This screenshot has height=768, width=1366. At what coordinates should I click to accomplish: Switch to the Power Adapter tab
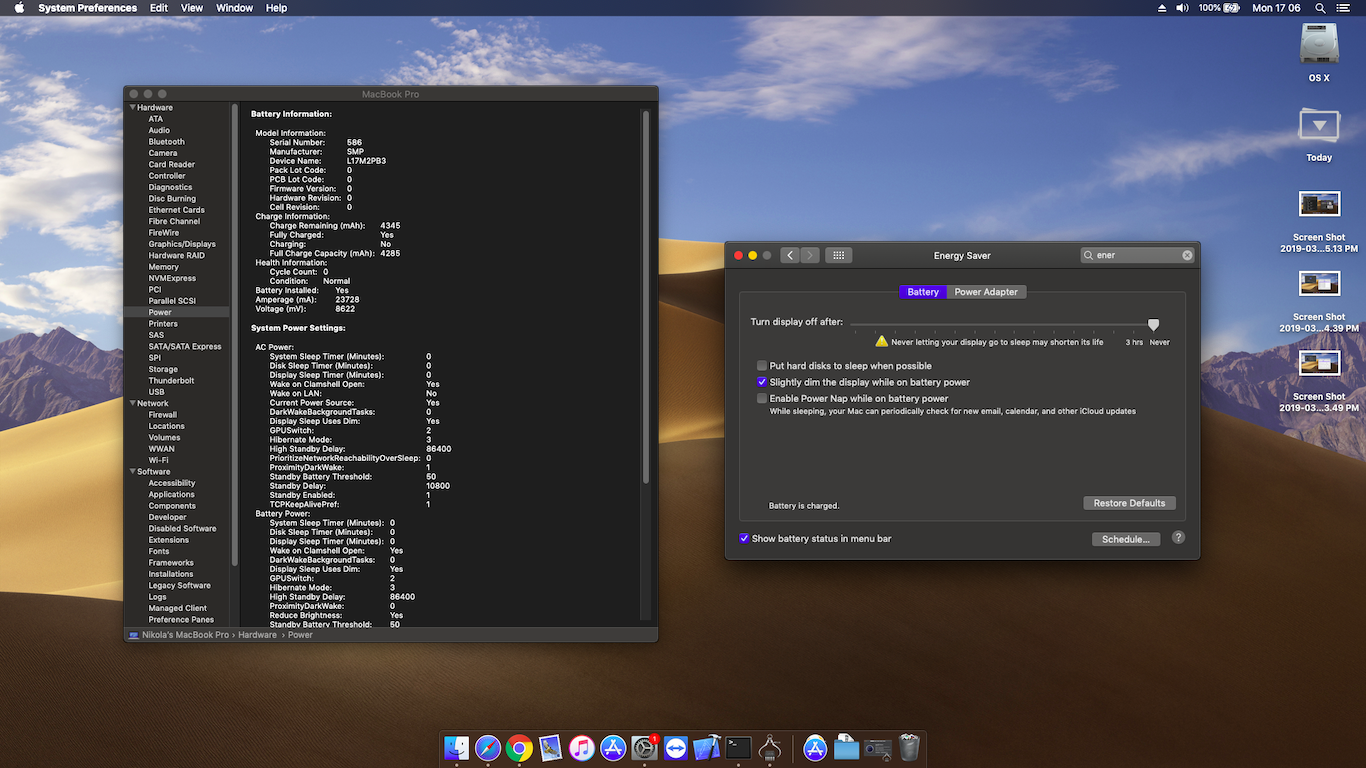pyautogui.click(x=986, y=292)
